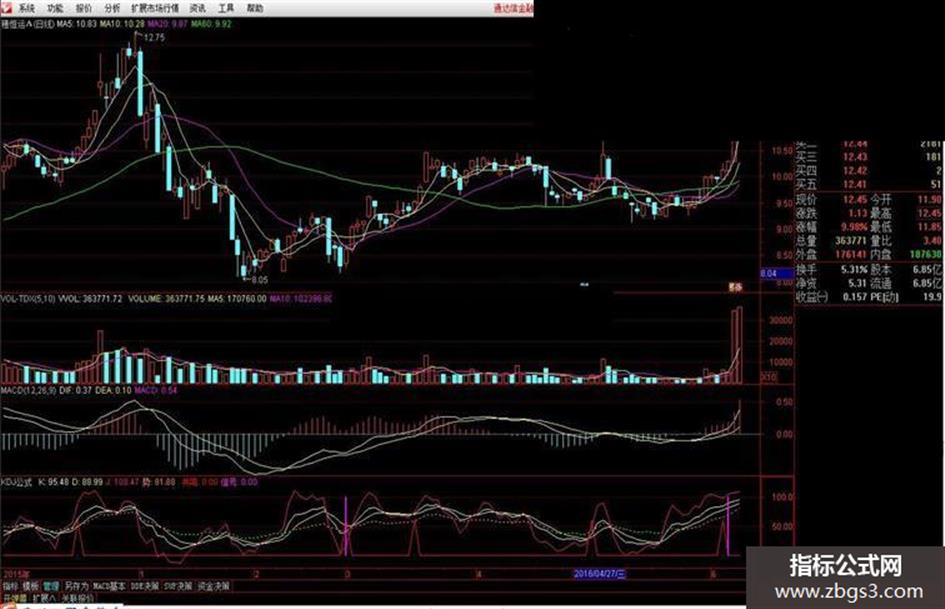Click the 现价 12.45 value
945x609 pixels.
[x=855, y=200]
